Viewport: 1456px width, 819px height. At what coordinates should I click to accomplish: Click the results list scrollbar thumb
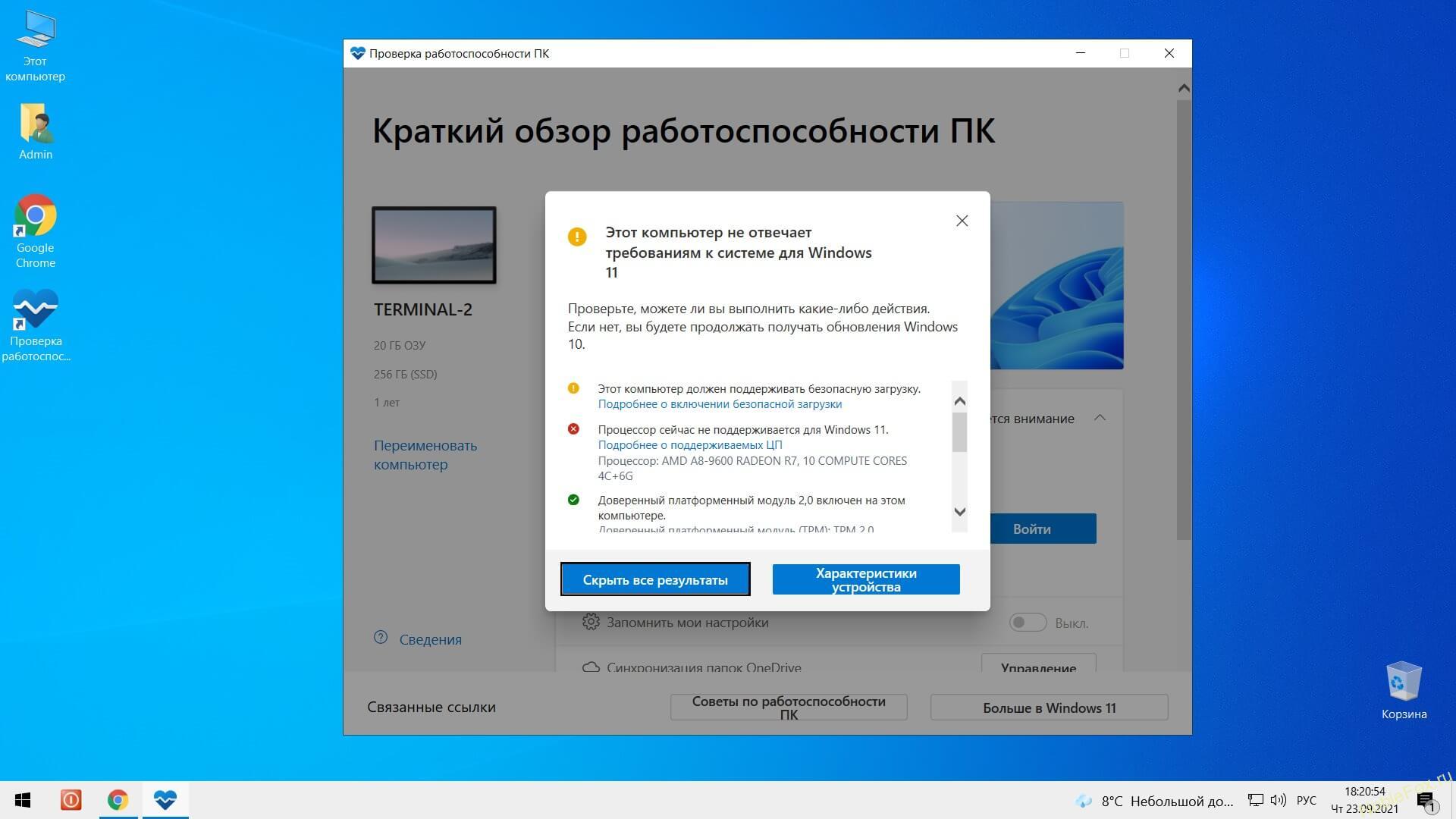tap(959, 431)
